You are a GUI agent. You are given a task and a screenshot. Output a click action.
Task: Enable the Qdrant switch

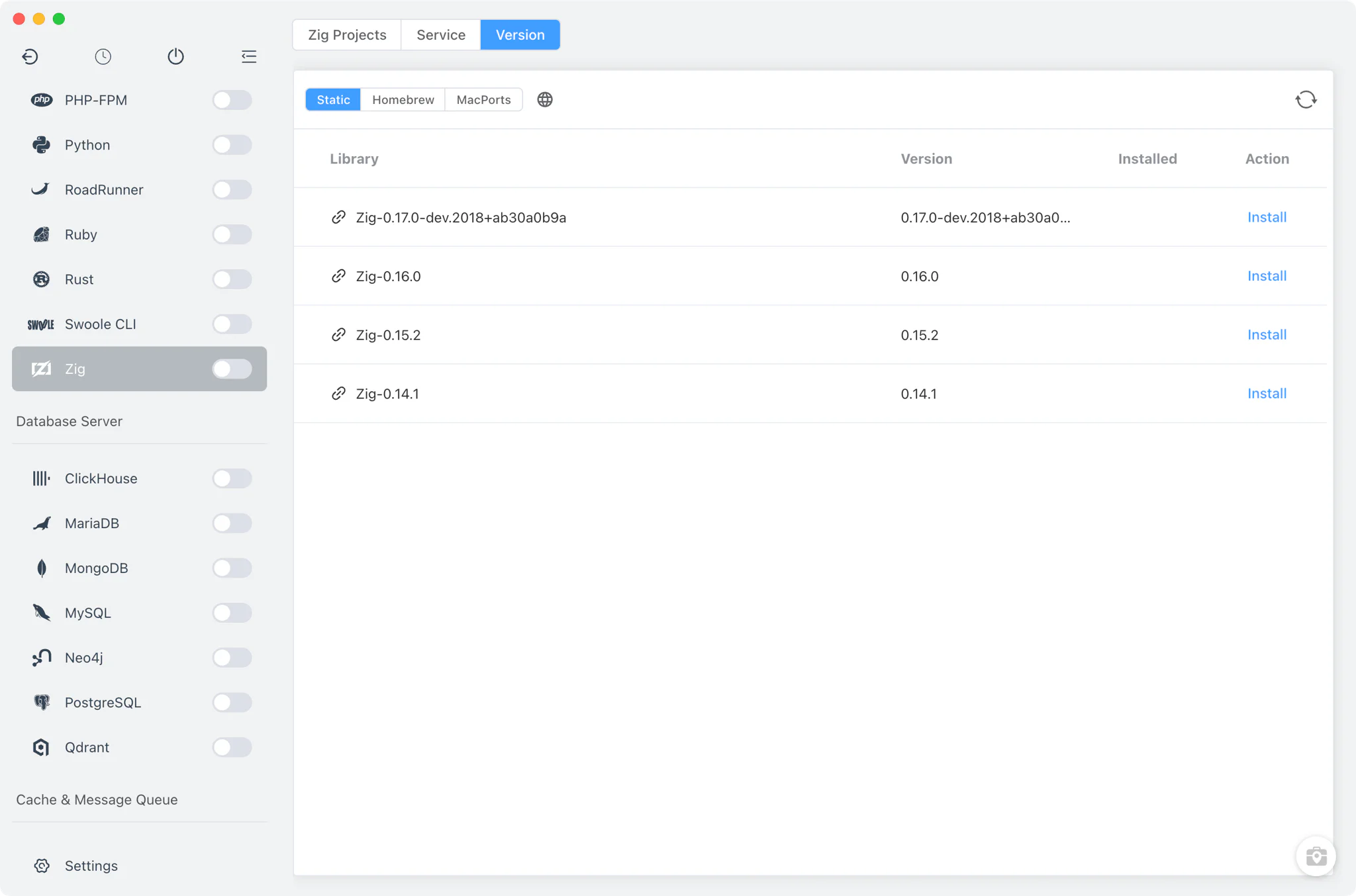232,747
